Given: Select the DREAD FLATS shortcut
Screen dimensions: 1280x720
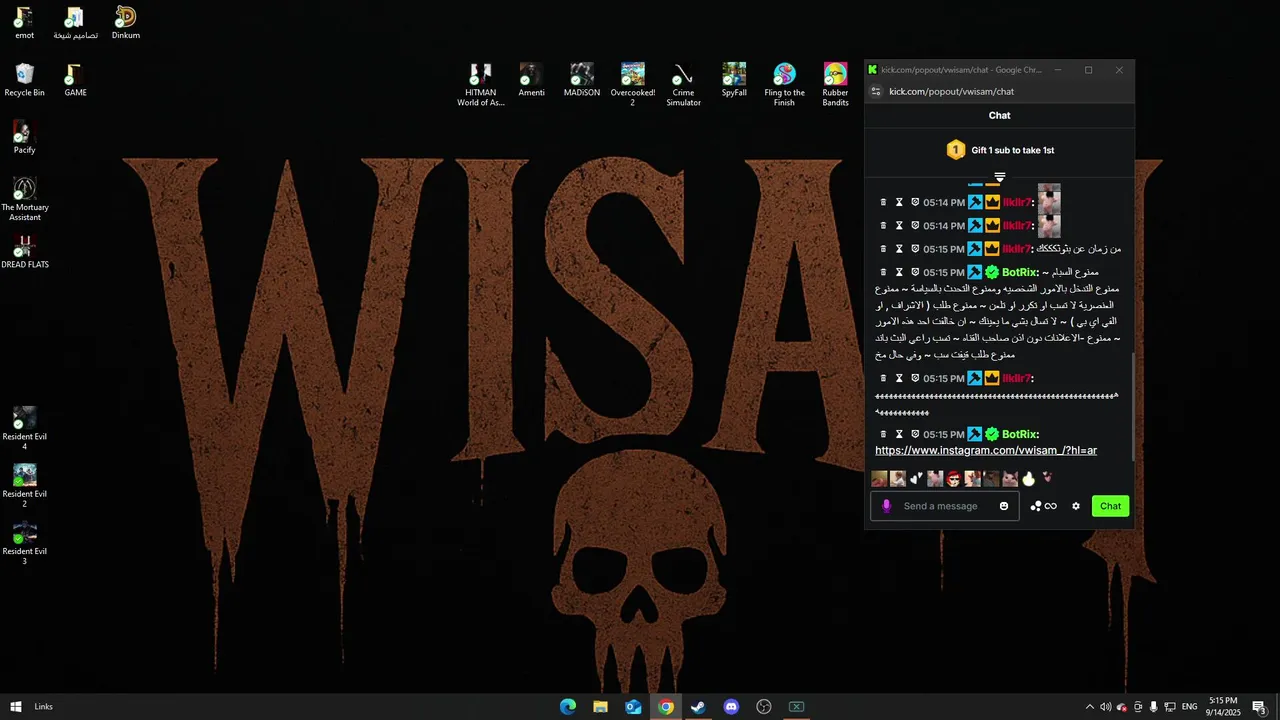Looking at the screenshot, I should tap(25, 253).
